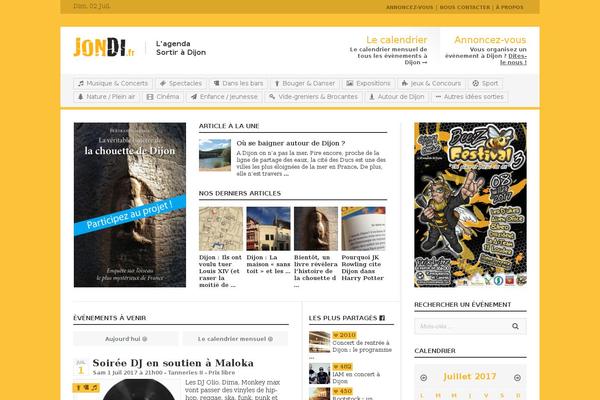
Task: Open Nous contacter link
Action: 465,7
